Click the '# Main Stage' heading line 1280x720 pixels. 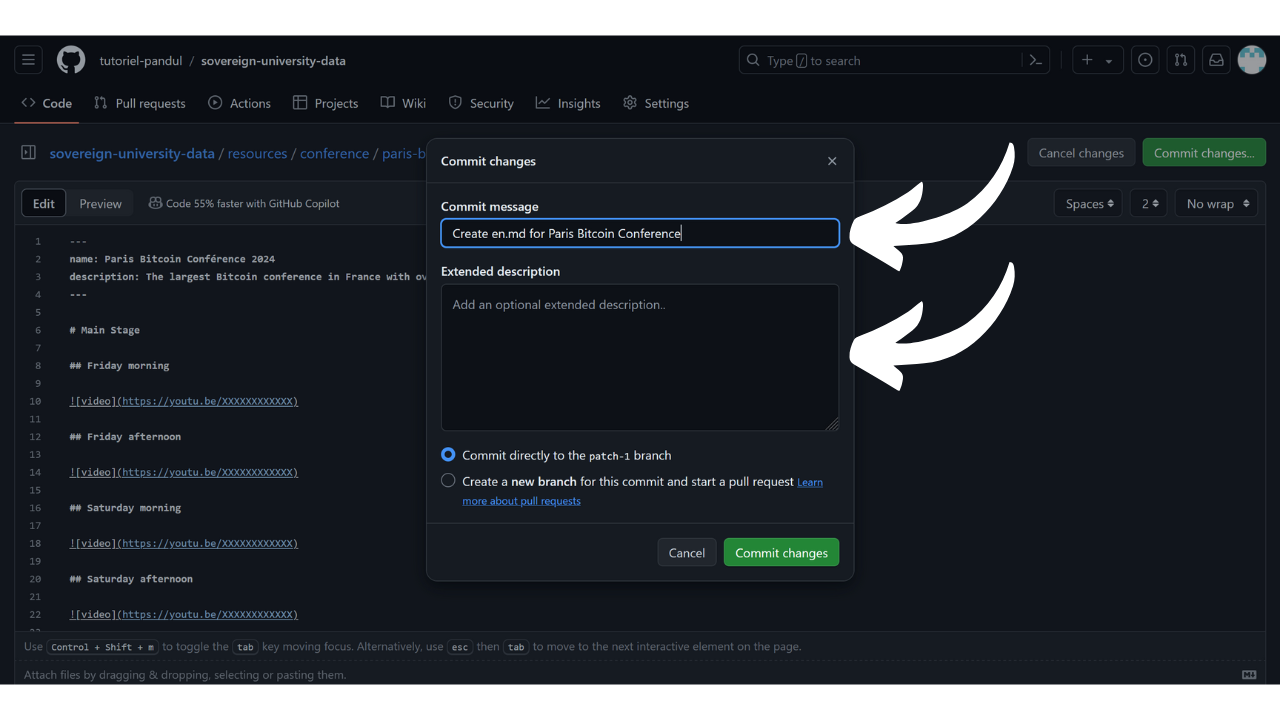point(105,330)
